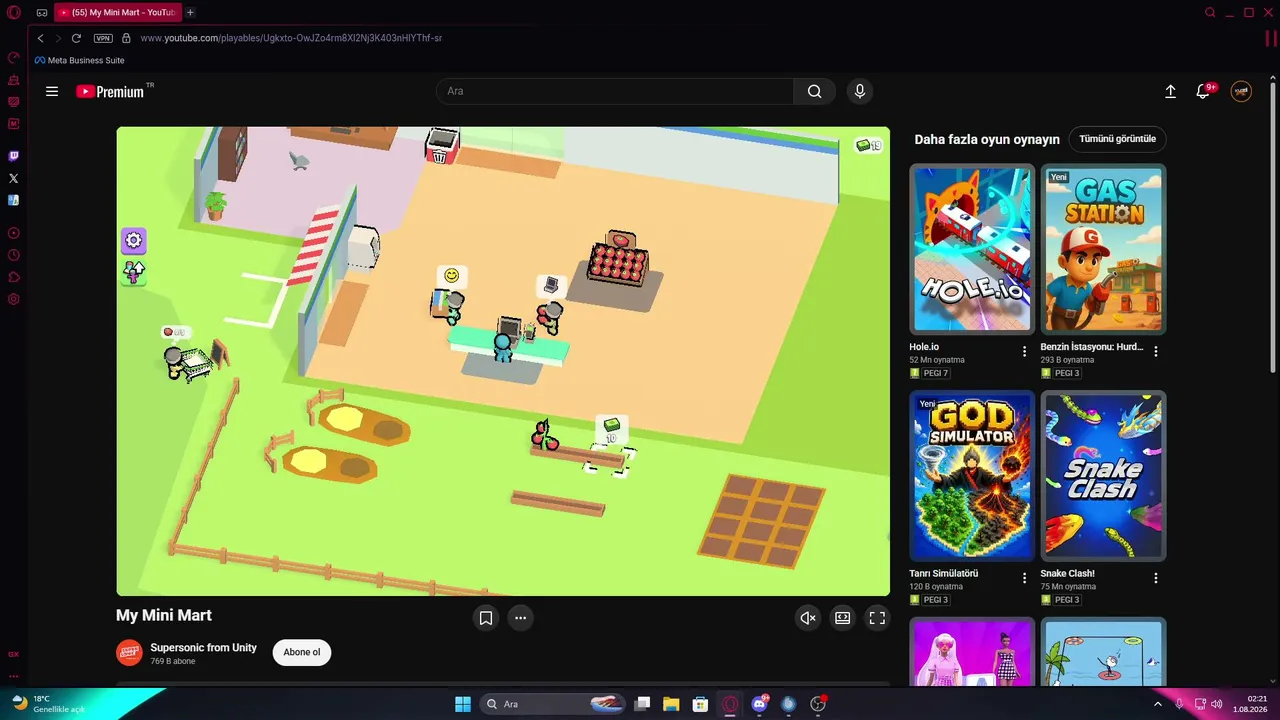
Task: Open the Meta Business Suite bookmark
Action: 79,60
